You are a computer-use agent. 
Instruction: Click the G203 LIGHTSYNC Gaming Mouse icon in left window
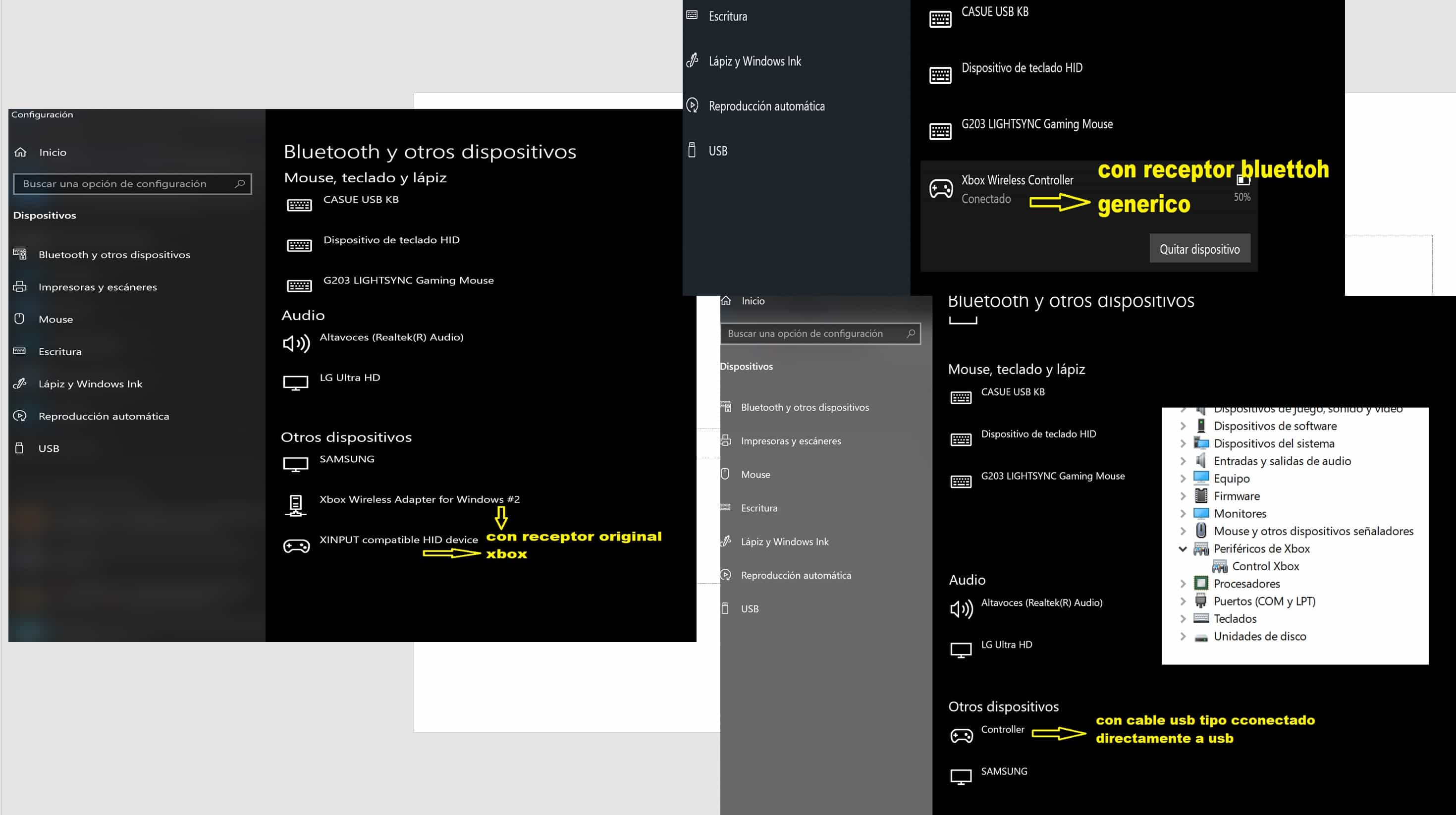pos(299,286)
